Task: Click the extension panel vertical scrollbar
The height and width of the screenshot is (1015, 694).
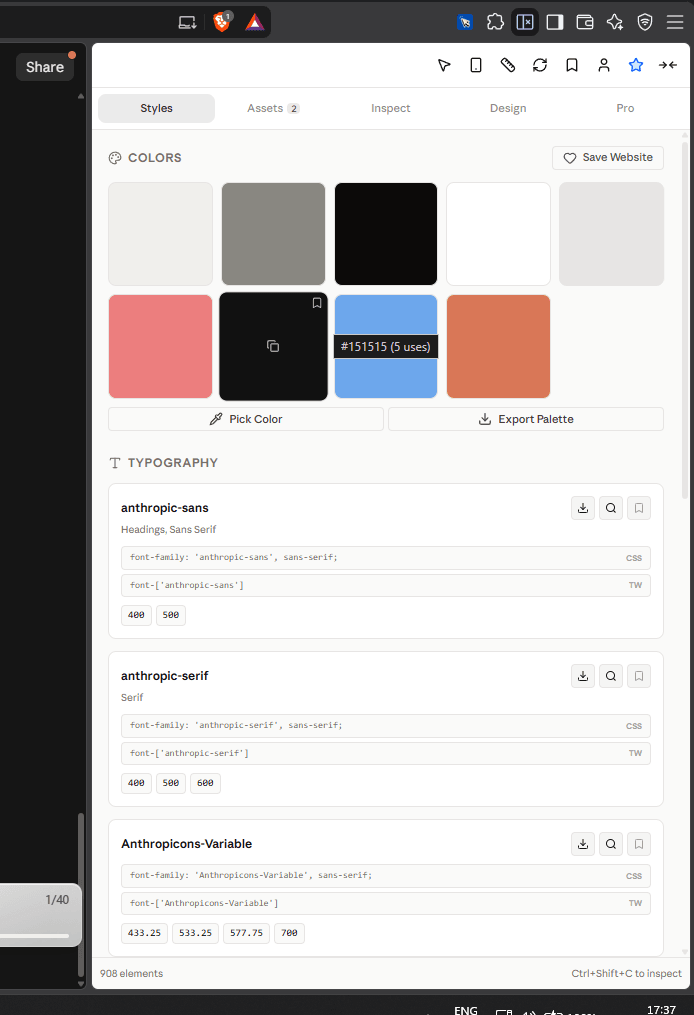Action: point(685,319)
